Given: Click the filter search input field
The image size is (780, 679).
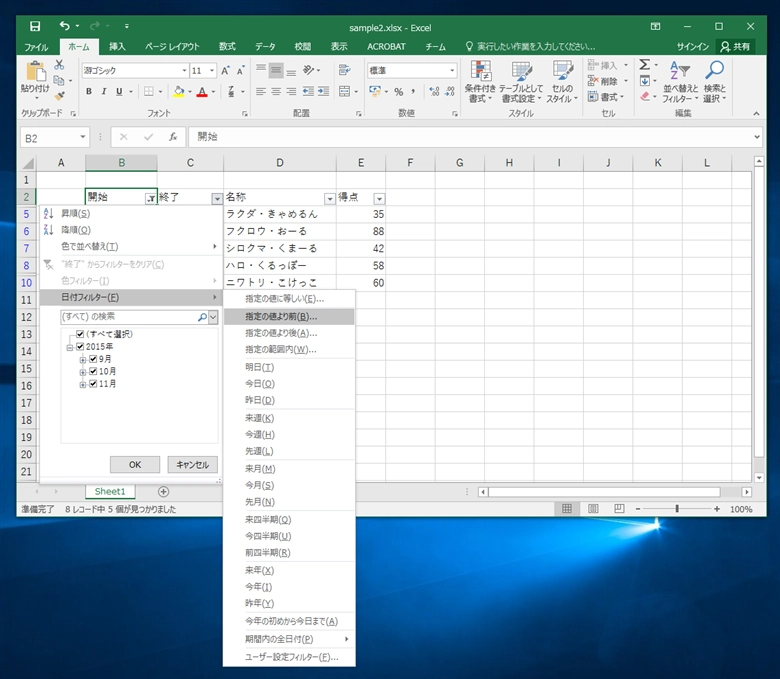Looking at the screenshot, I should (x=129, y=317).
